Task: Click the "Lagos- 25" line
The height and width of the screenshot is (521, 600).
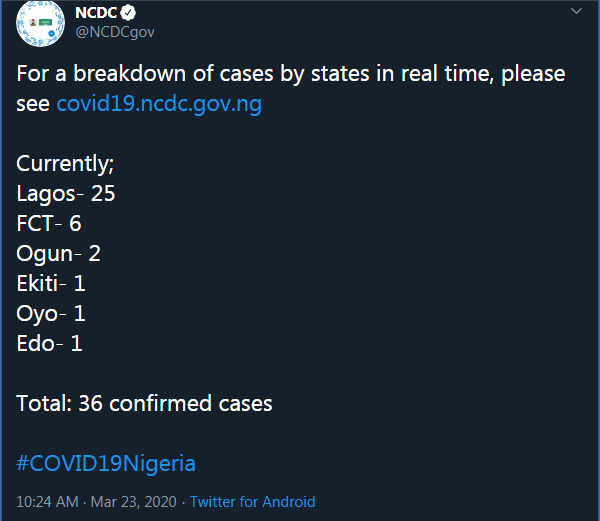Action: coord(66,194)
